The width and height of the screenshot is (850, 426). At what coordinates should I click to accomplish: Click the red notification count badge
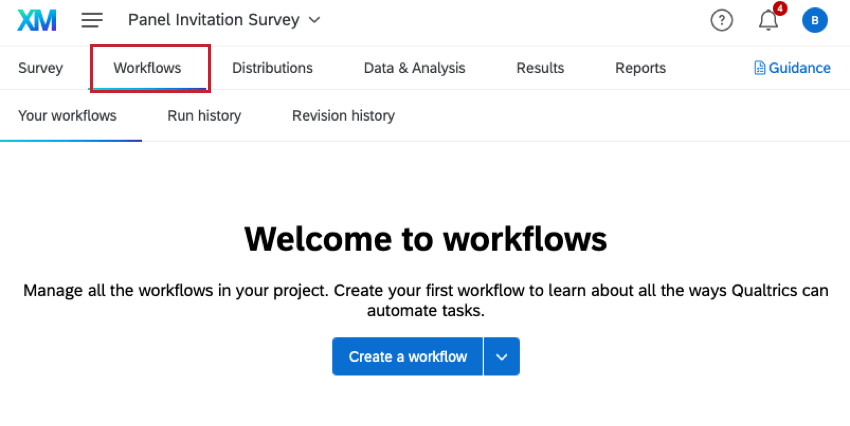tap(780, 9)
